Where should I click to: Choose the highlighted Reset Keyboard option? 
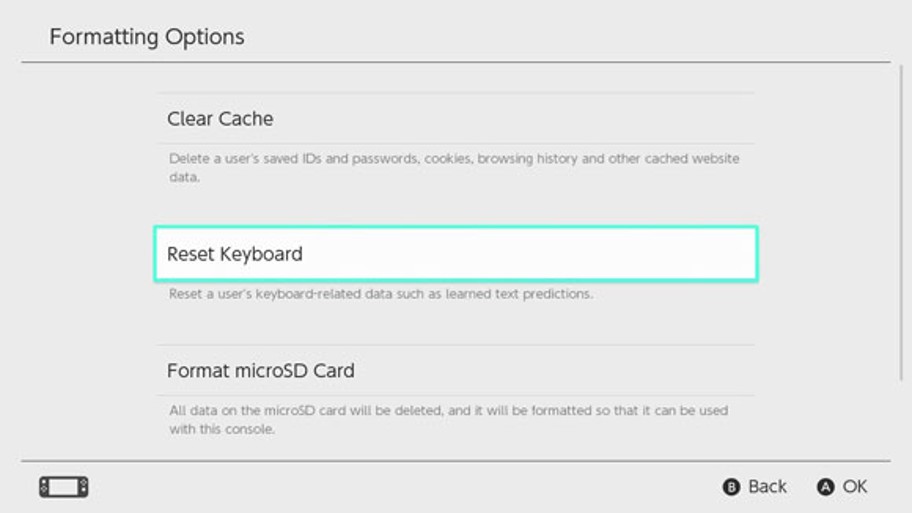[456, 254]
